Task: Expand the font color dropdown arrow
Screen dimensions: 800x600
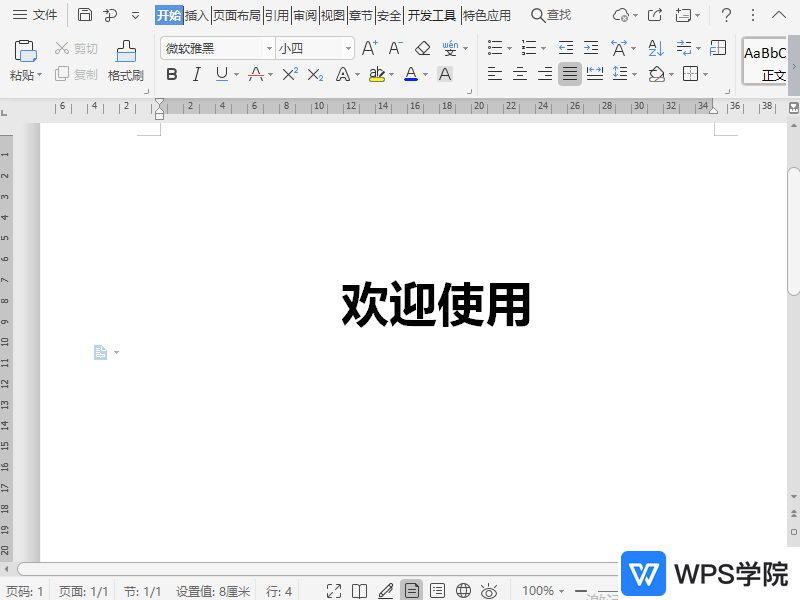Action: 425,74
